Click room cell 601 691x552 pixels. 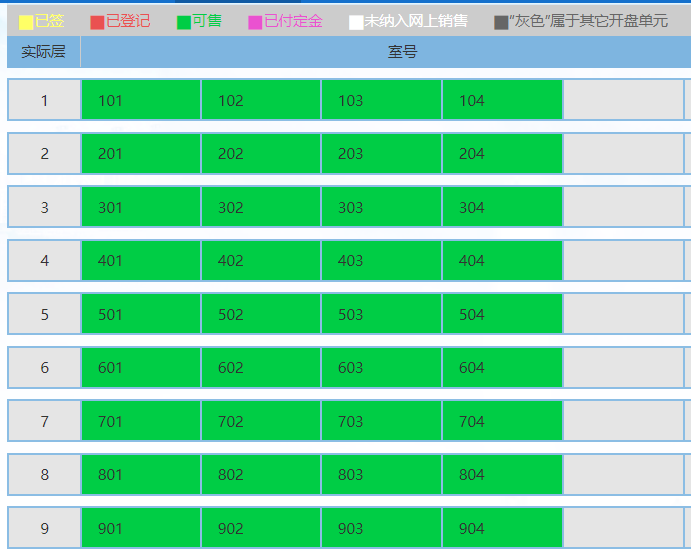coord(141,367)
